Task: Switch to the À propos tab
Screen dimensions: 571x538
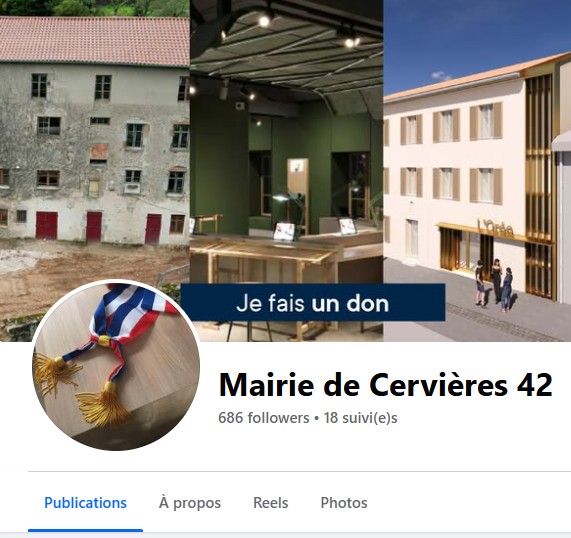Action: click(x=190, y=503)
